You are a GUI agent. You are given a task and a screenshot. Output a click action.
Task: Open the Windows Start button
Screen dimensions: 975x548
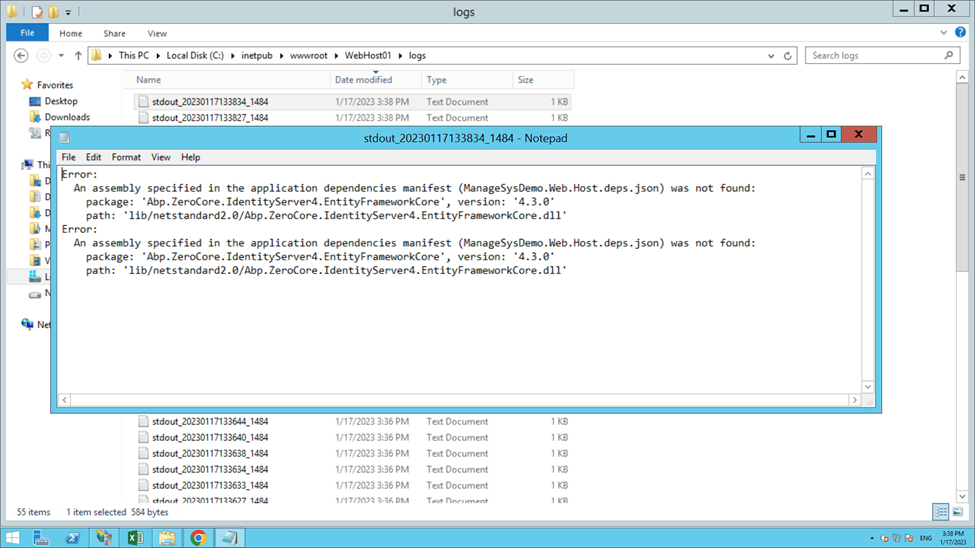point(12,537)
